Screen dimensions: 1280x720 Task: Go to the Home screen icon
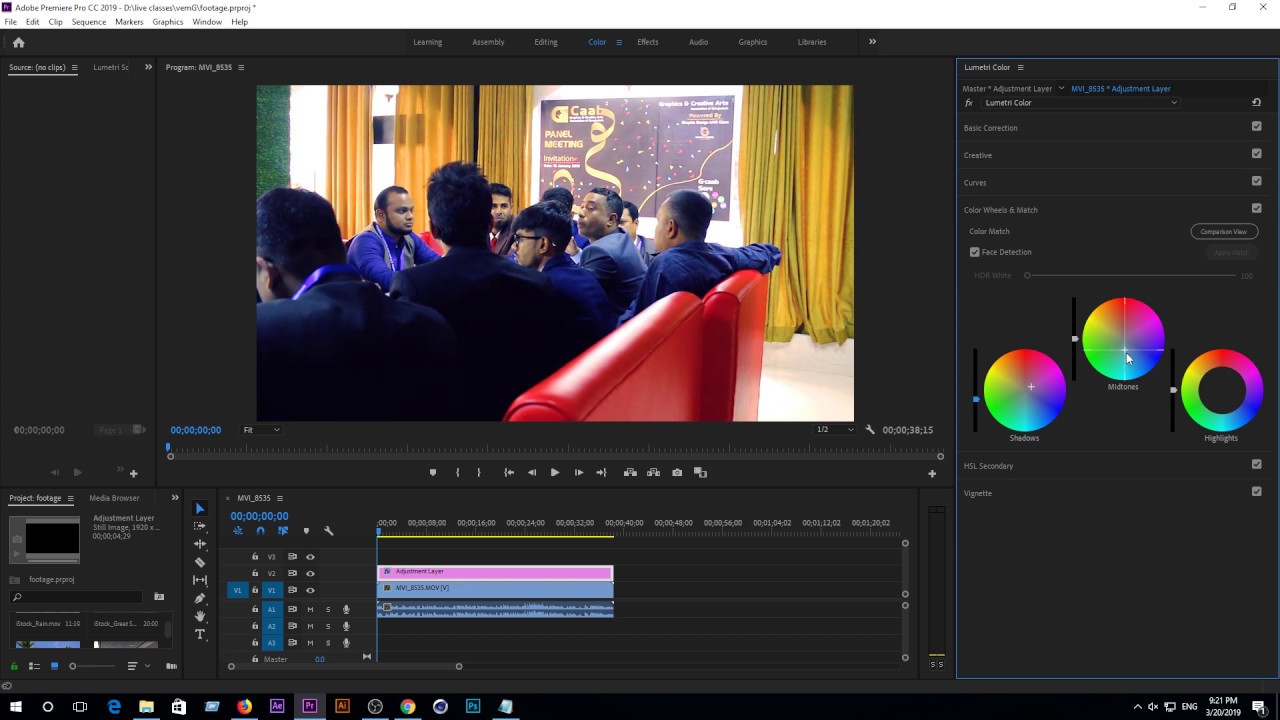pos(18,42)
